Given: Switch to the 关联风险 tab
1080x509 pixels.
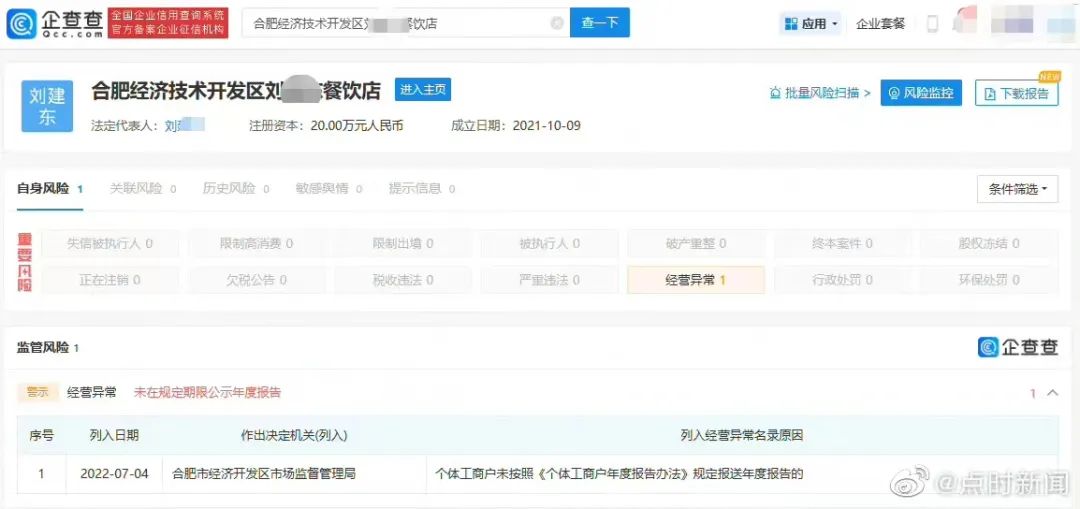Looking at the screenshot, I should click(x=143, y=189).
